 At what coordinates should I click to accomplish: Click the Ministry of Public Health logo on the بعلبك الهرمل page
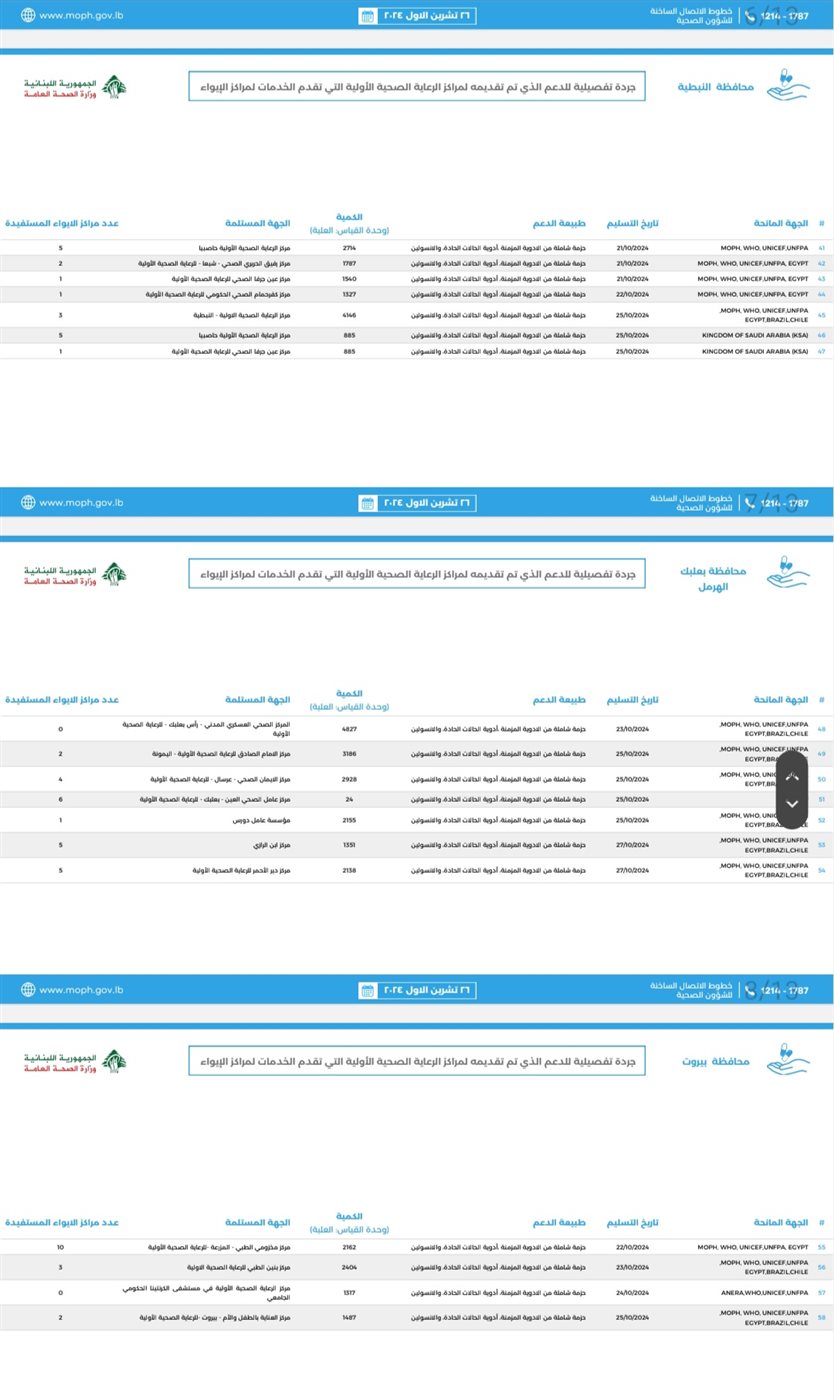76,574
